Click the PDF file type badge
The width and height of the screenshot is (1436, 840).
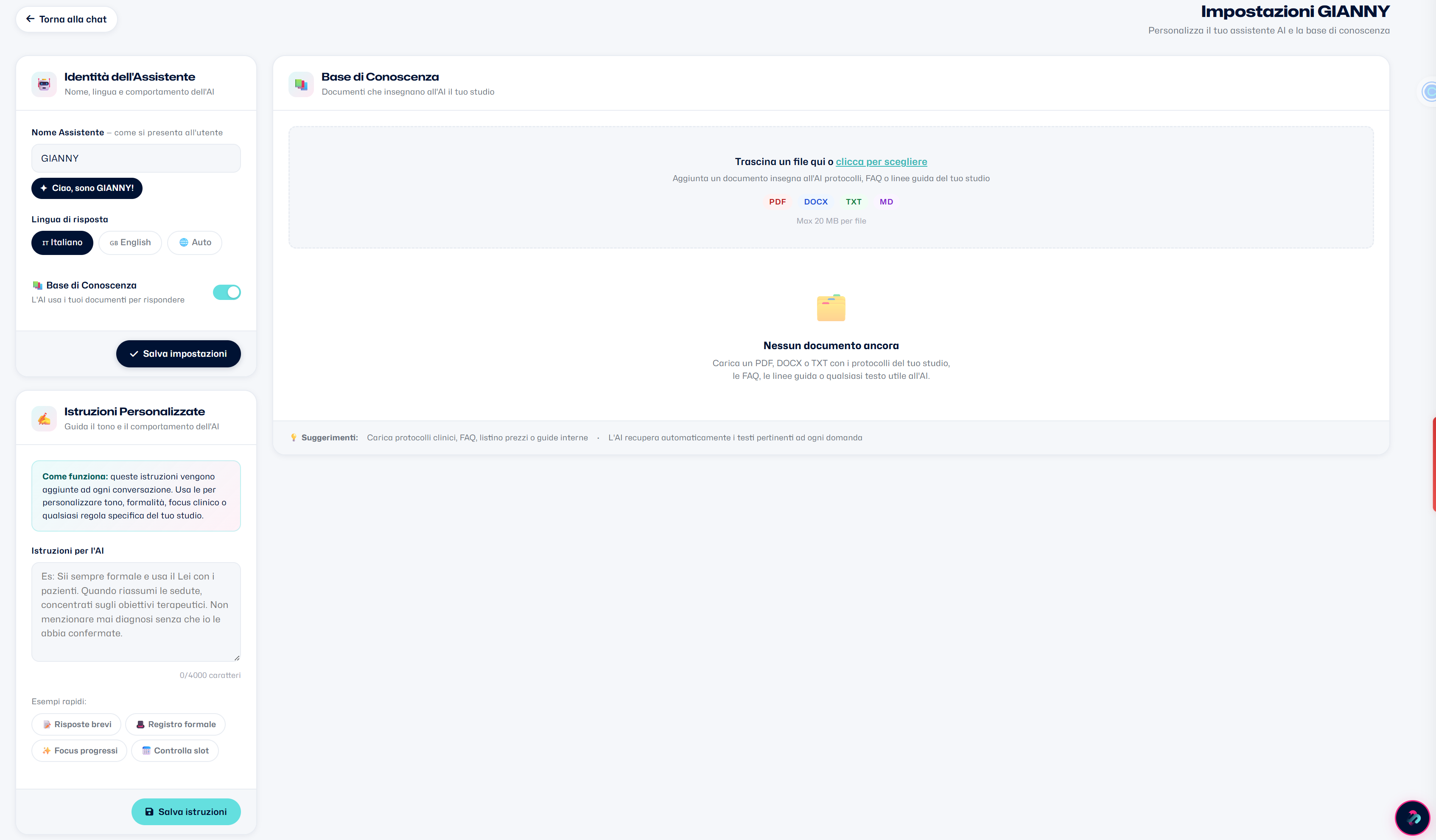777,202
